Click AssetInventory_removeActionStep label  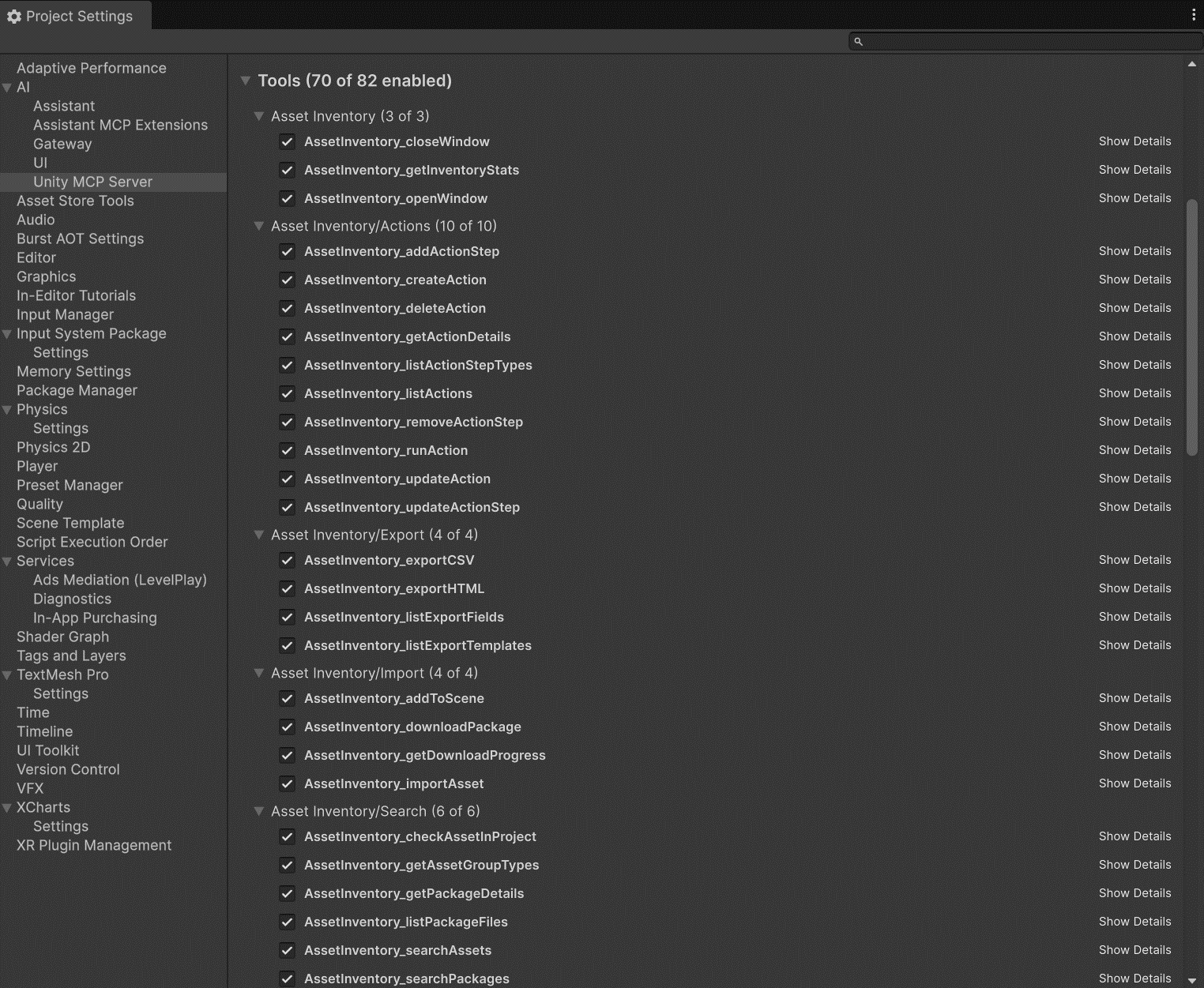click(414, 422)
